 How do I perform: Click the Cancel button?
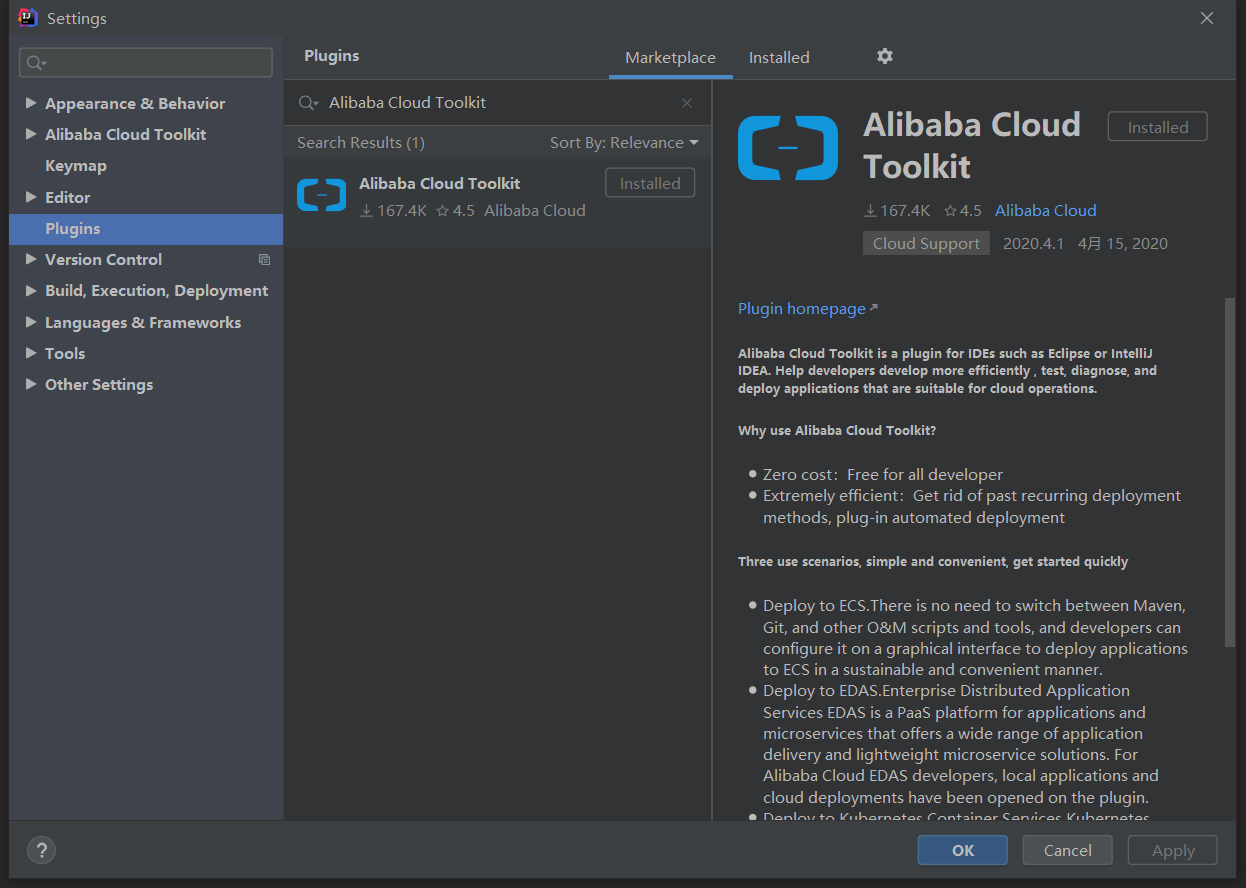(1067, 850)
